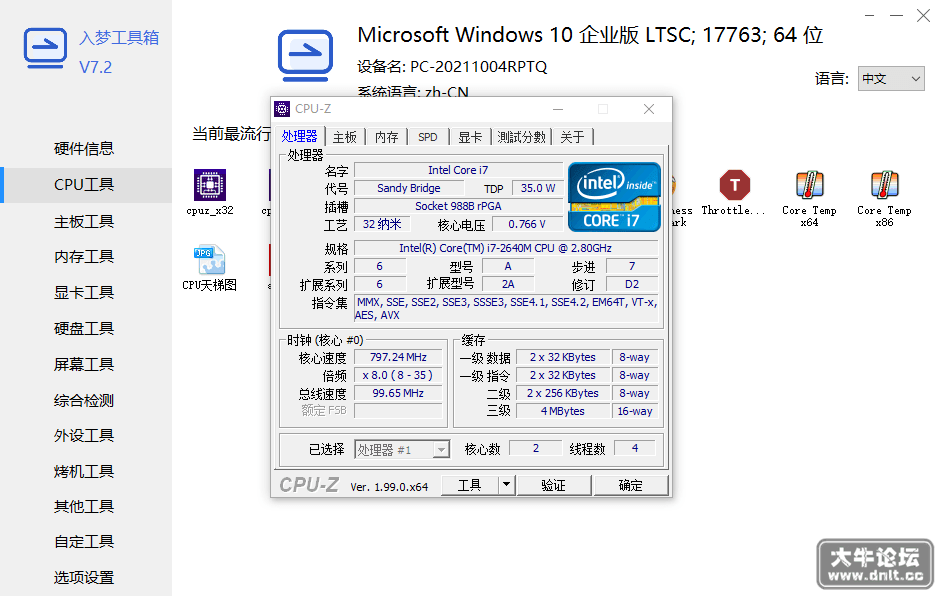941x596 pixels.
Task: Open the SPD tab in CPU-Z
Action: [x=428, y=137]
